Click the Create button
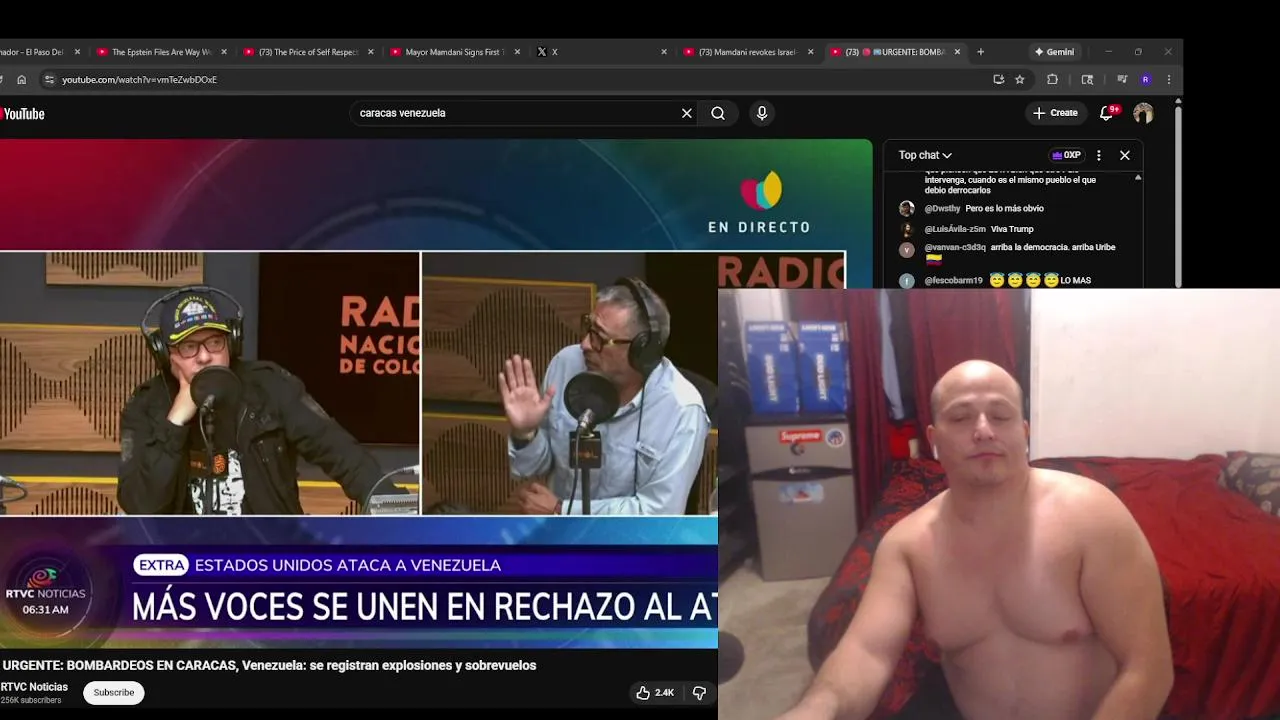 tap(1055, 113)
